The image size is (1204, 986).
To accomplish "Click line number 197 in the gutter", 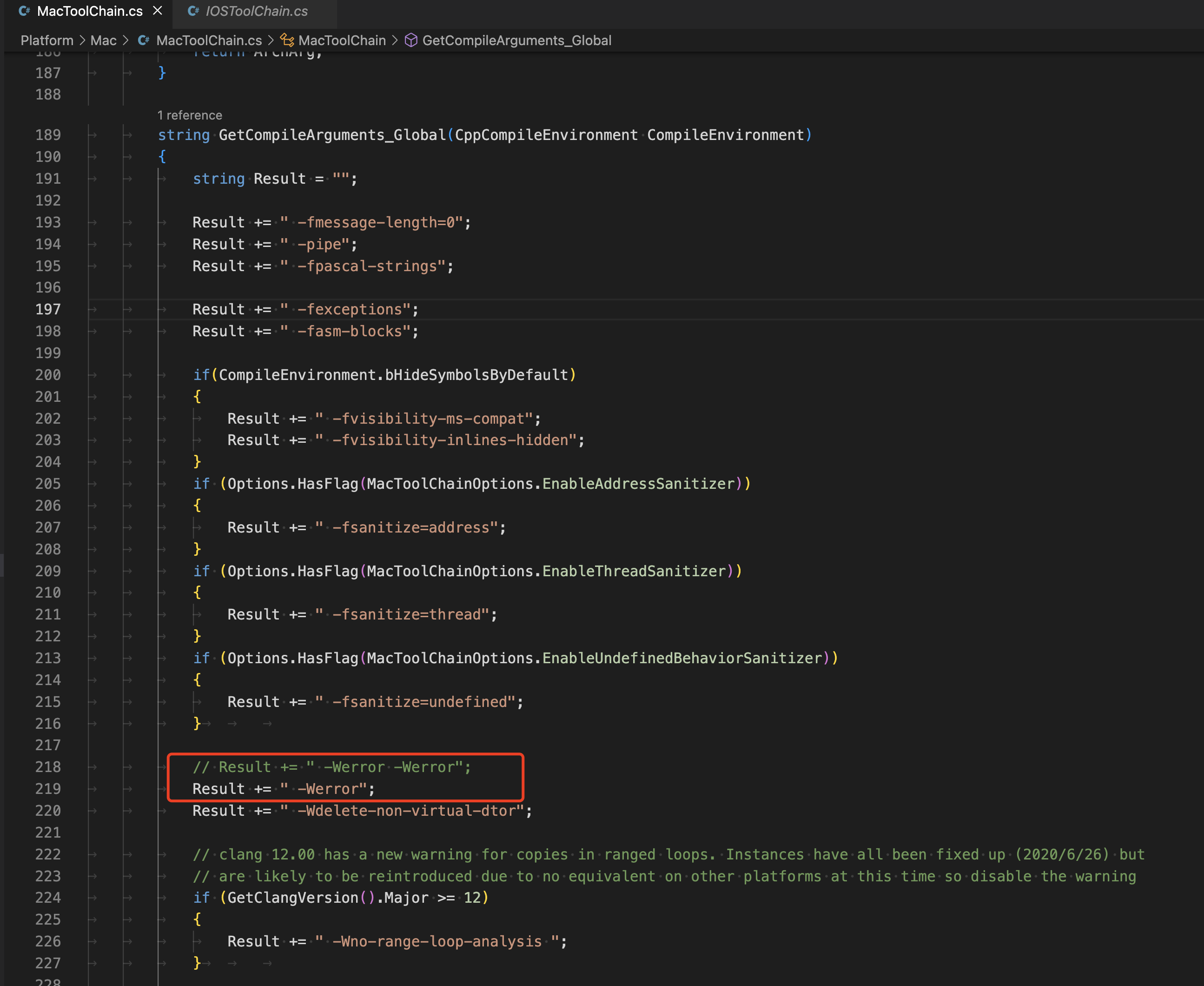I will [48, 310].
